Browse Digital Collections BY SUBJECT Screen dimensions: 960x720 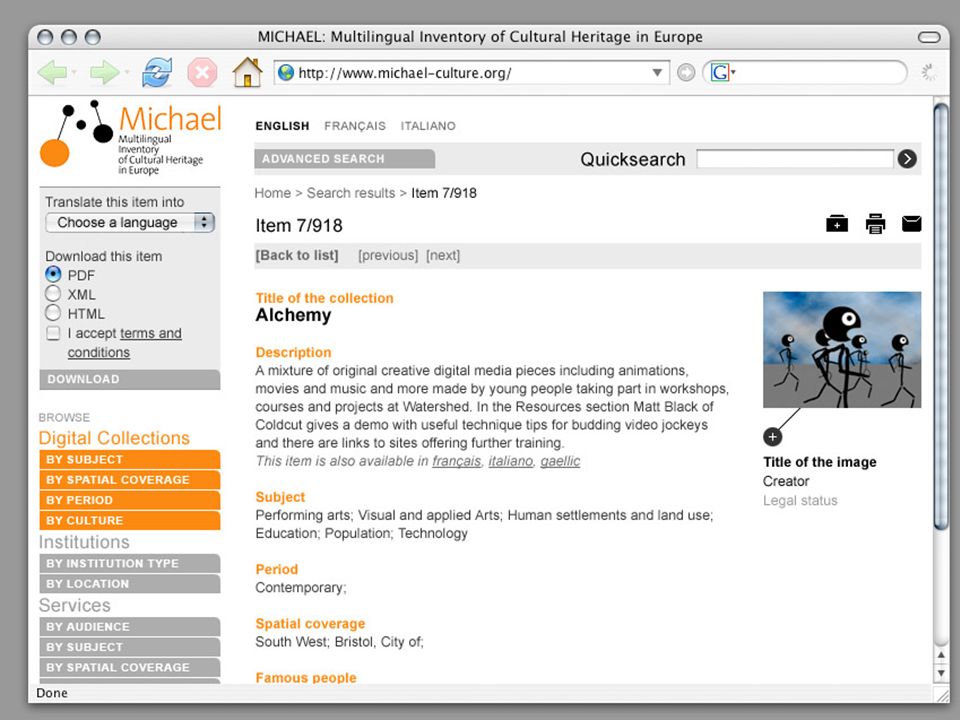pos(130,460)
